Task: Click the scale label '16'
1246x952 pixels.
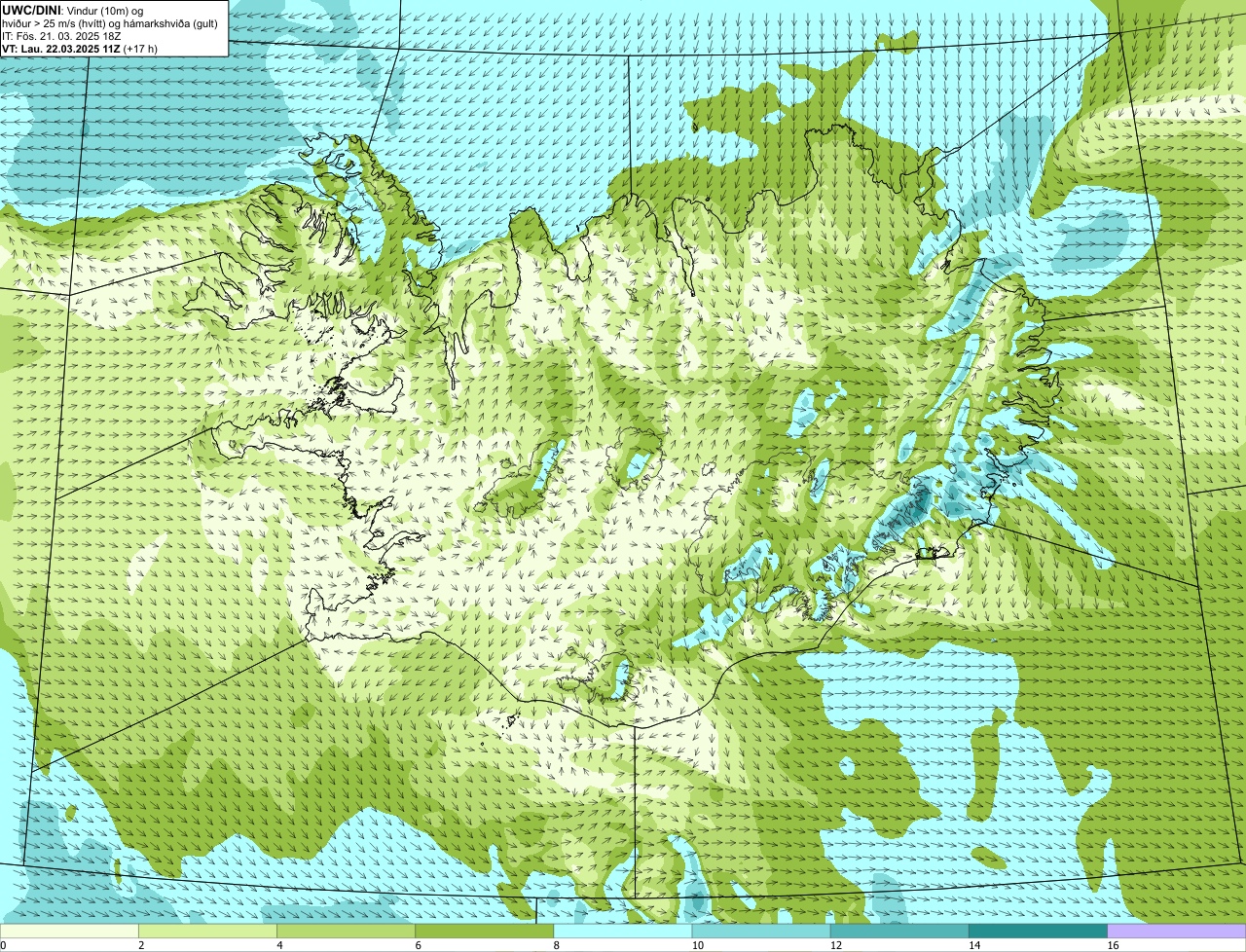Action: tap(1113, 945)
